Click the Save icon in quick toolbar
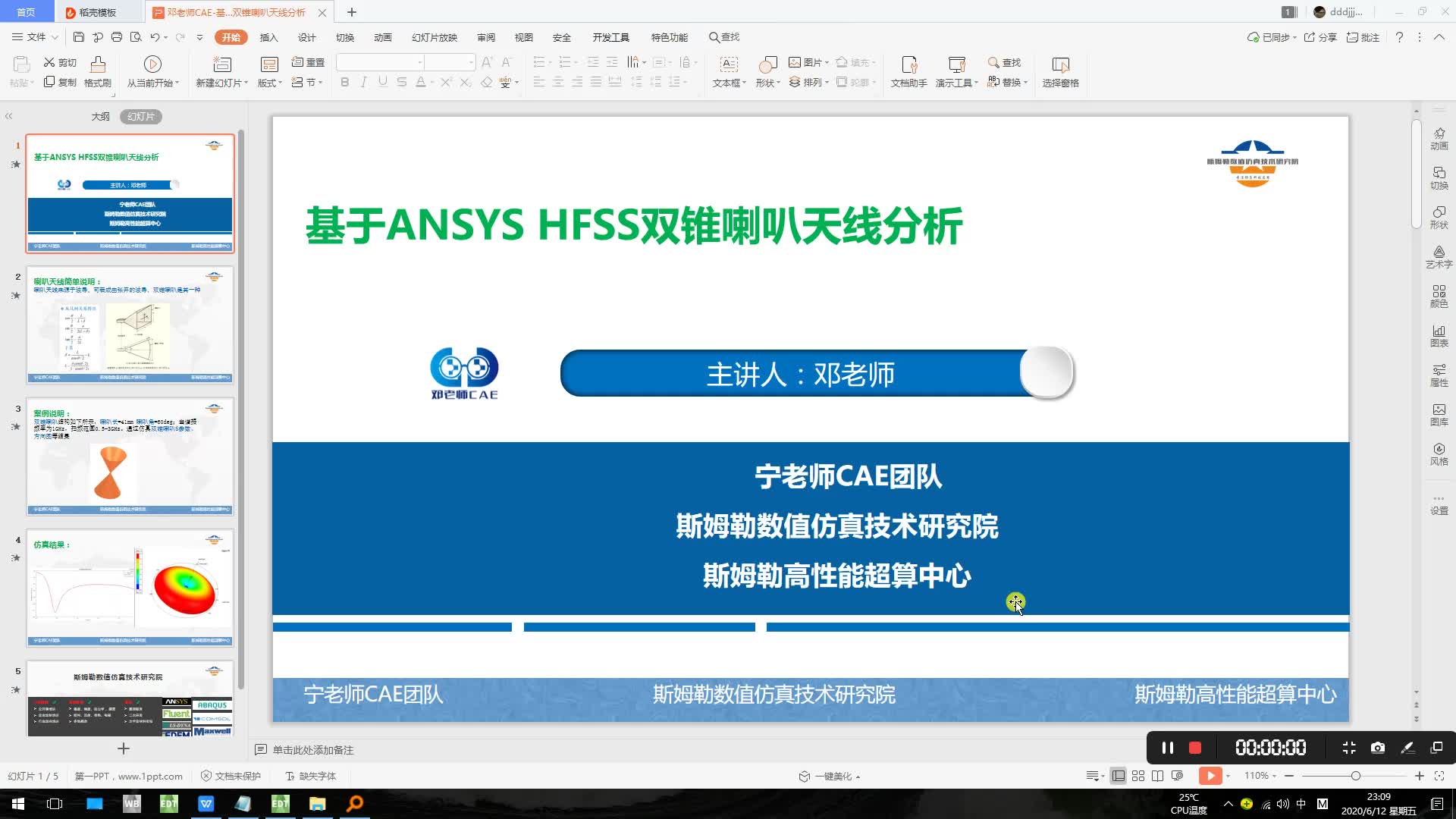This screenshot has height=819, width=1456. pyautogui.click(x=79, y=36)
